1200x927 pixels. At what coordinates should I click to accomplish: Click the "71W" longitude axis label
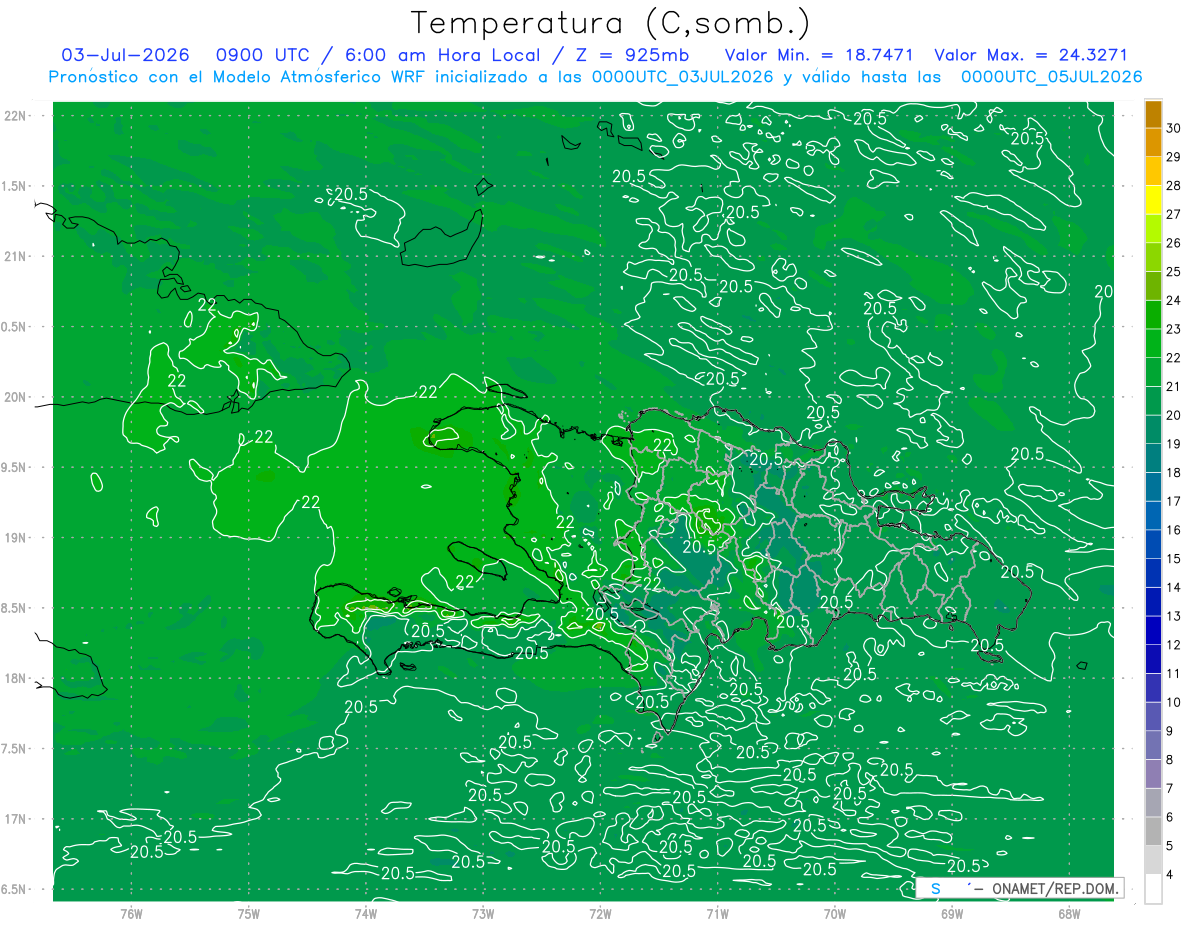(717, 913)
